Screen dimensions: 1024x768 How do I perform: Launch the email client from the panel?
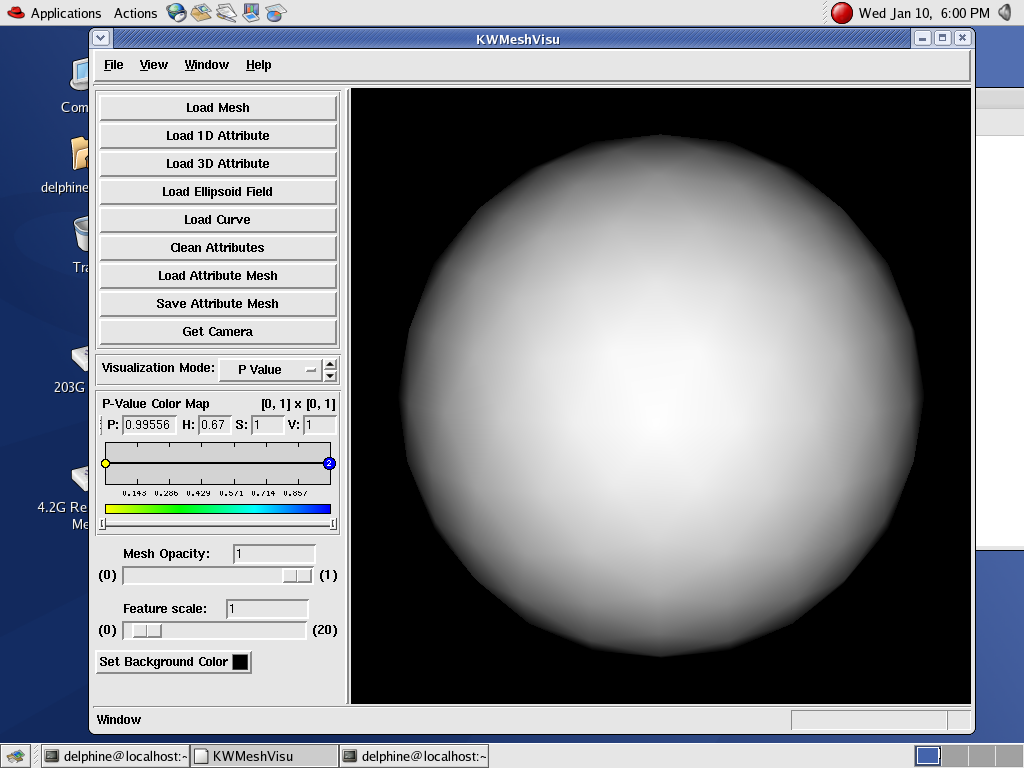201,13
